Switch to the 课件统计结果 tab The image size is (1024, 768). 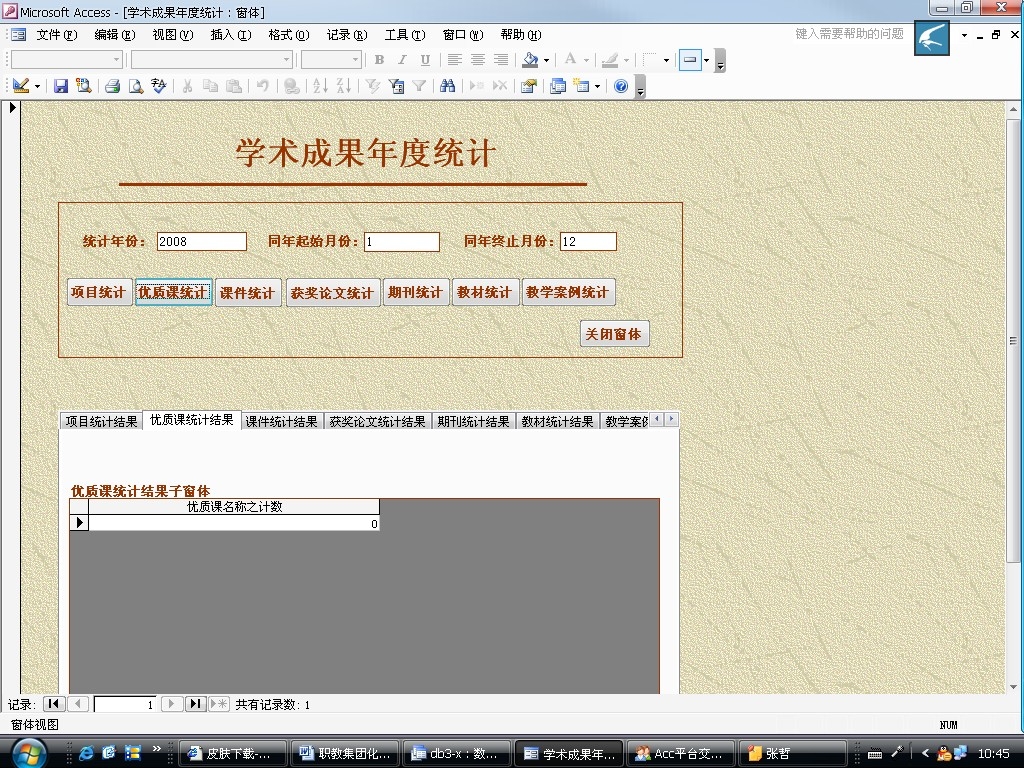[281, 422]
